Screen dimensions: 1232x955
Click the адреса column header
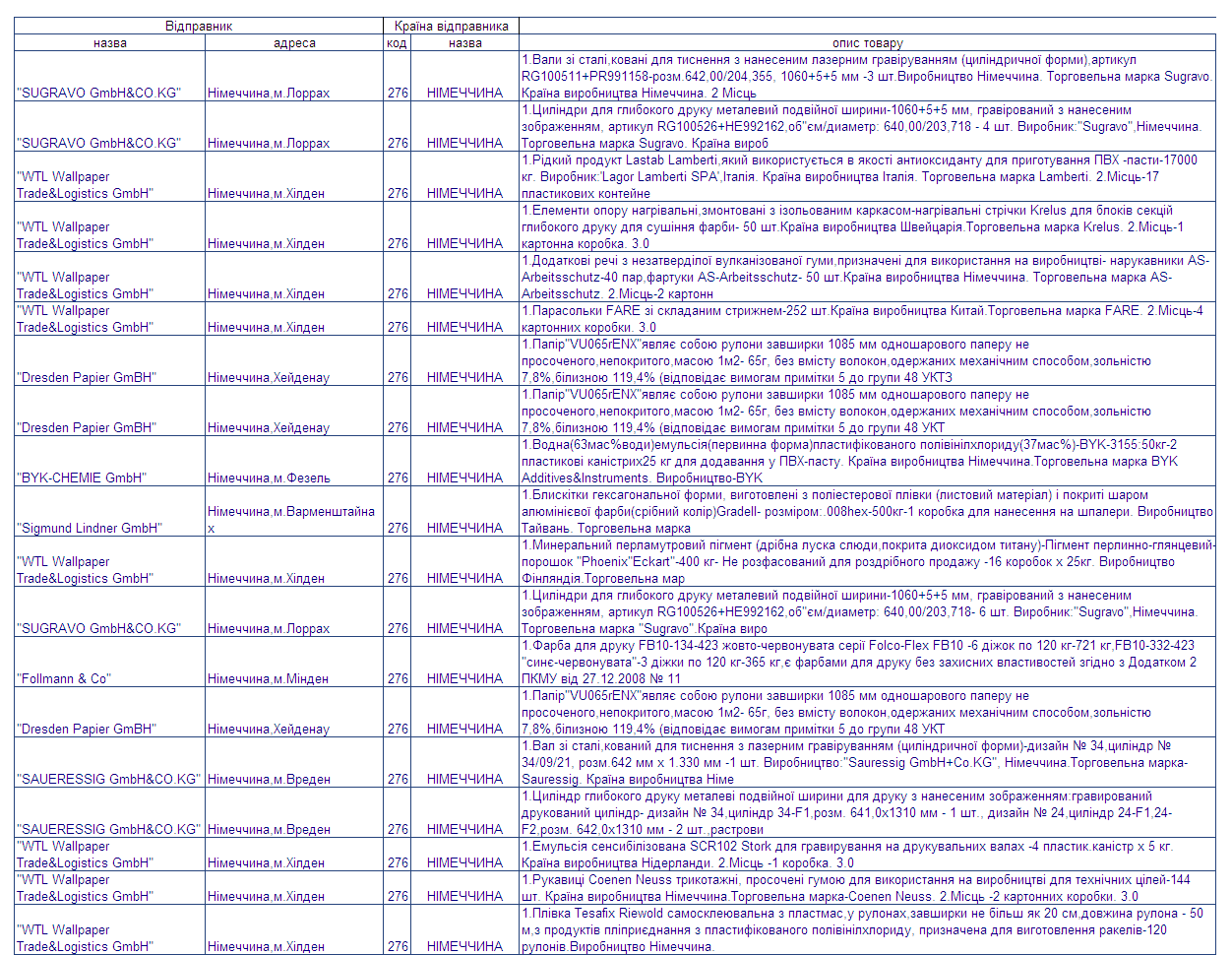tap(294, 43)
